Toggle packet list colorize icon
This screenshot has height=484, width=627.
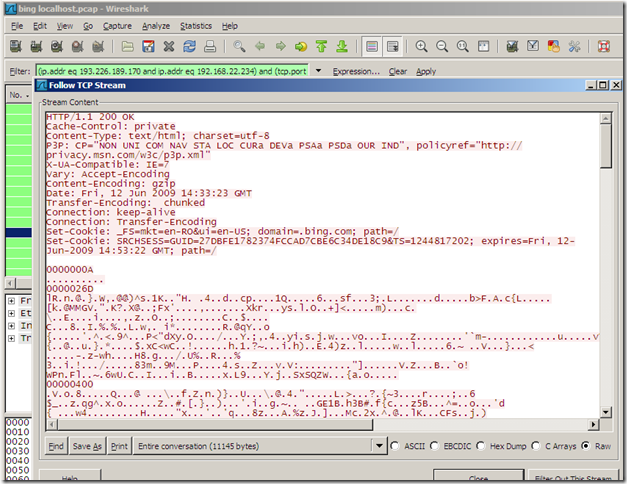[x=372, y=46]
